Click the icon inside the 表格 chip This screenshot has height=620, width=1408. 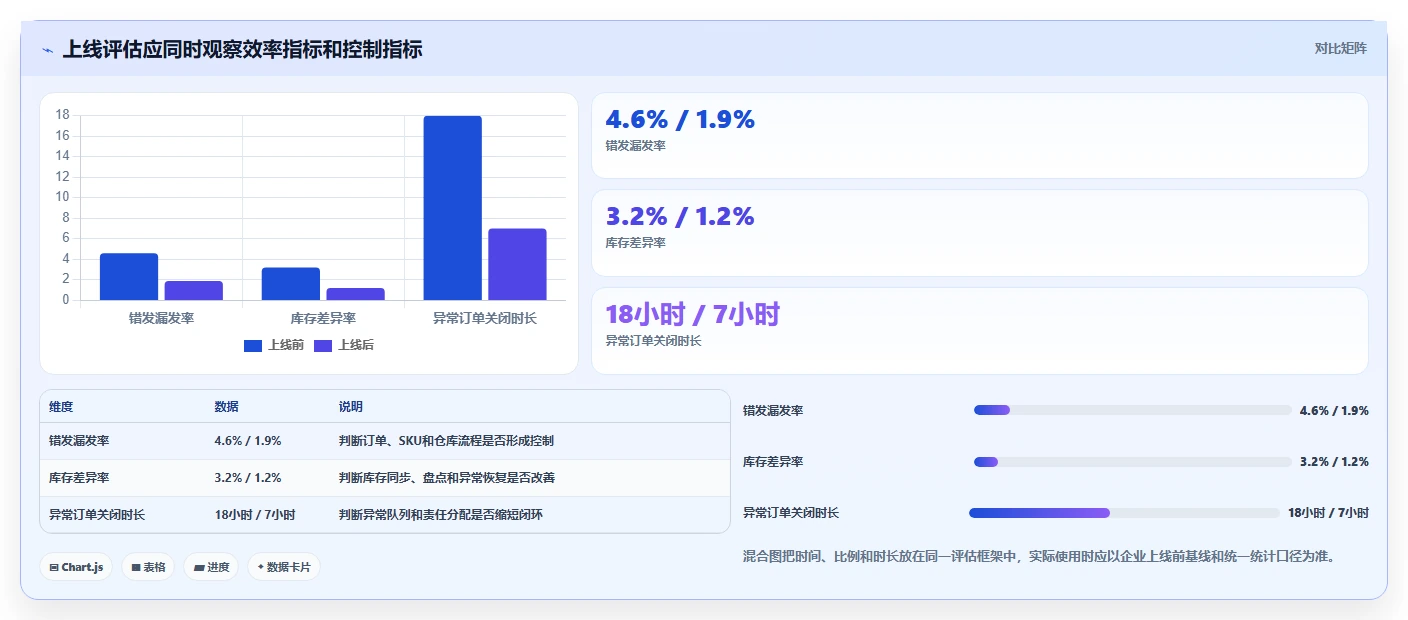click(136, 567)
